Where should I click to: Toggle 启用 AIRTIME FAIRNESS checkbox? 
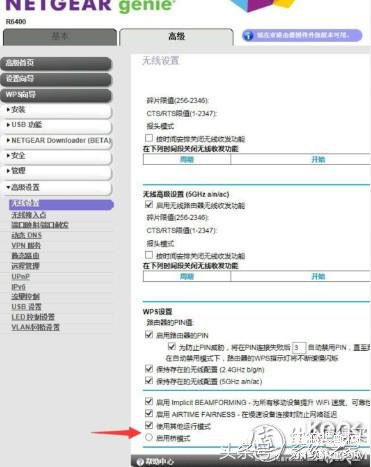click(x=149, y=414)
